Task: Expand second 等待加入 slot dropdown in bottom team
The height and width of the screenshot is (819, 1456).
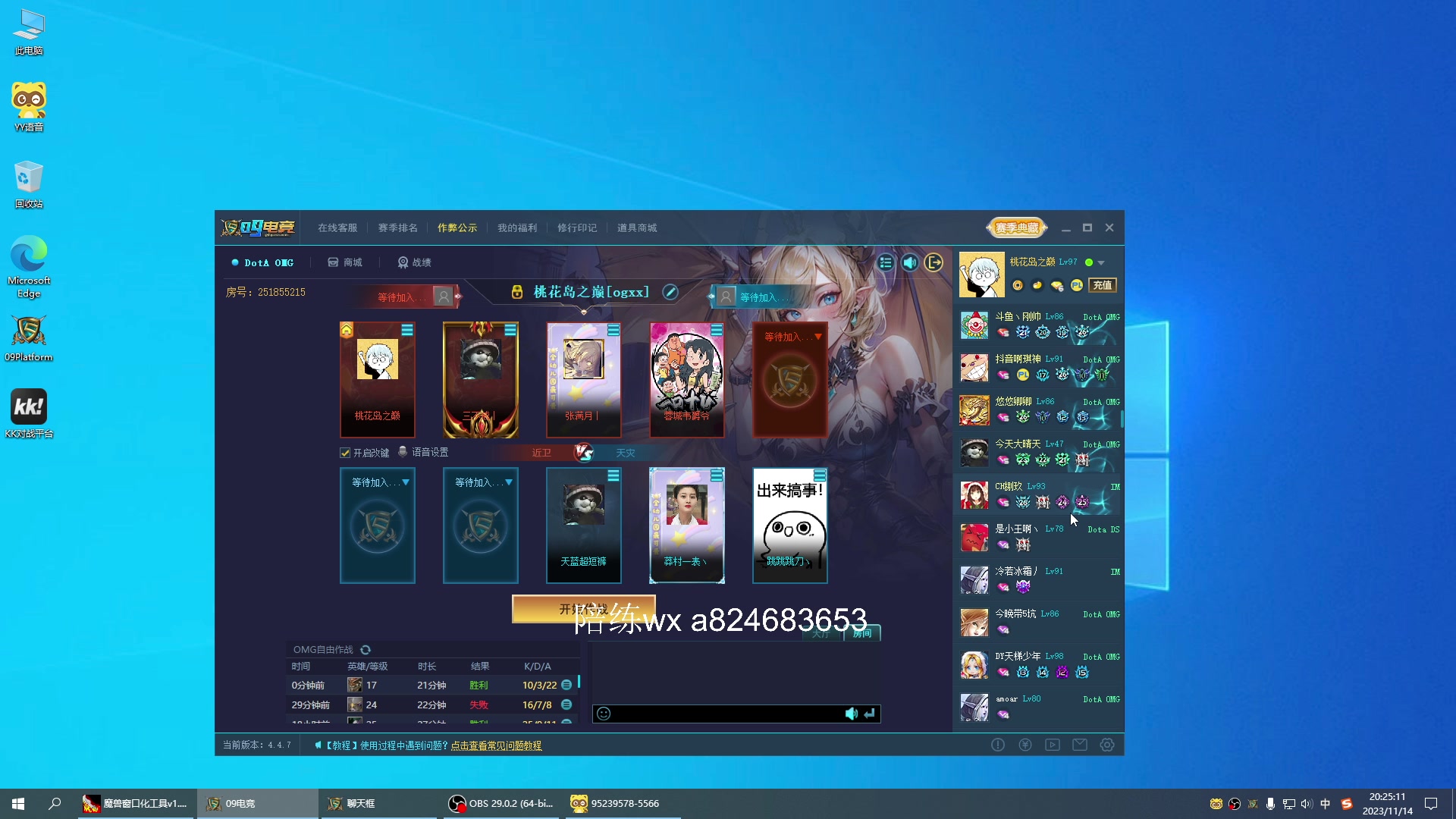Action: coord(509,482)
